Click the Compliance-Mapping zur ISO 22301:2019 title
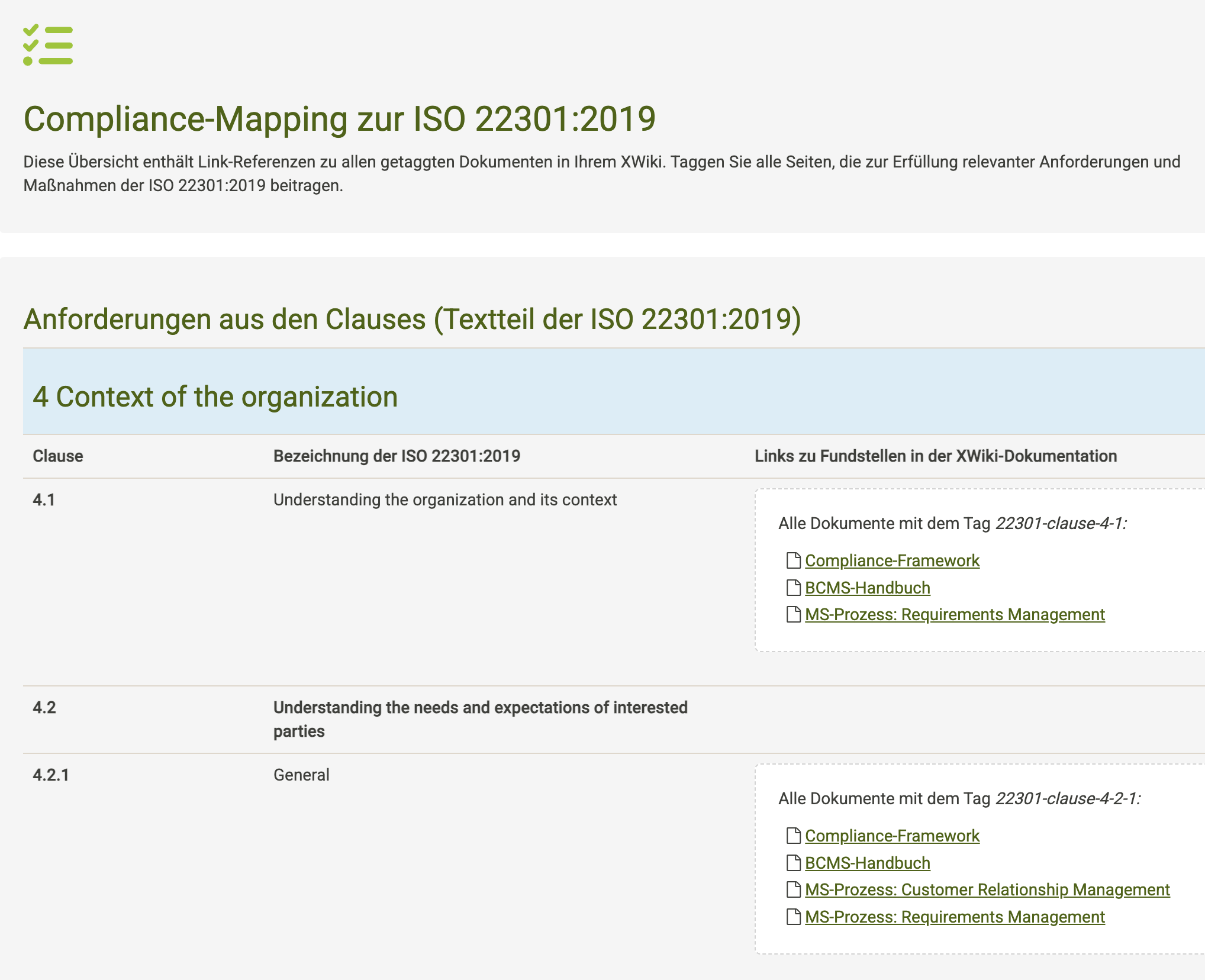Screen dimensions: 1205x980 [339, 119]
